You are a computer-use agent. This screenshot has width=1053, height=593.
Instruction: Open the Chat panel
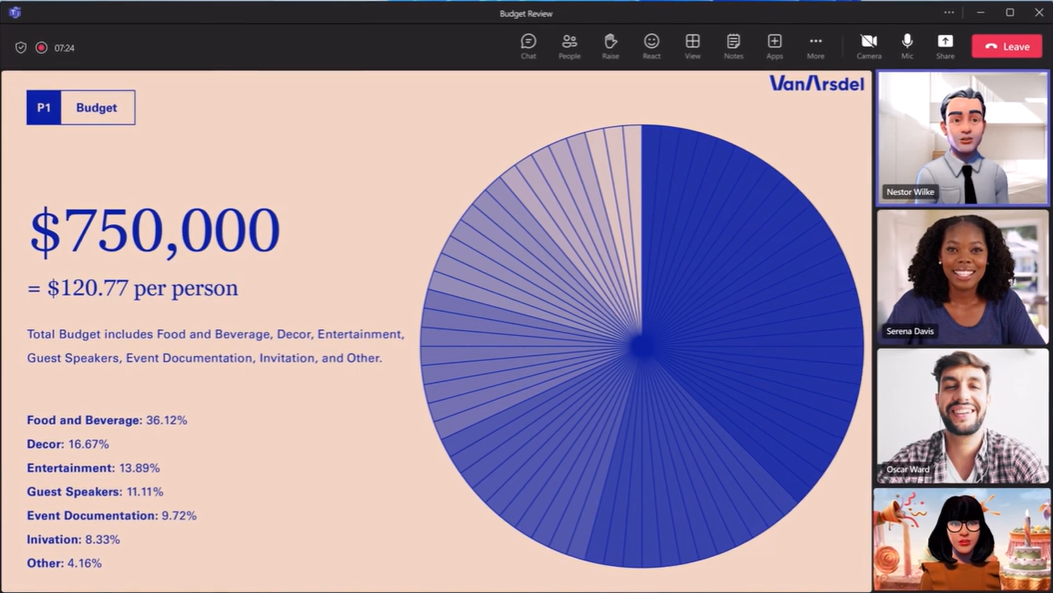coord(529,46)
